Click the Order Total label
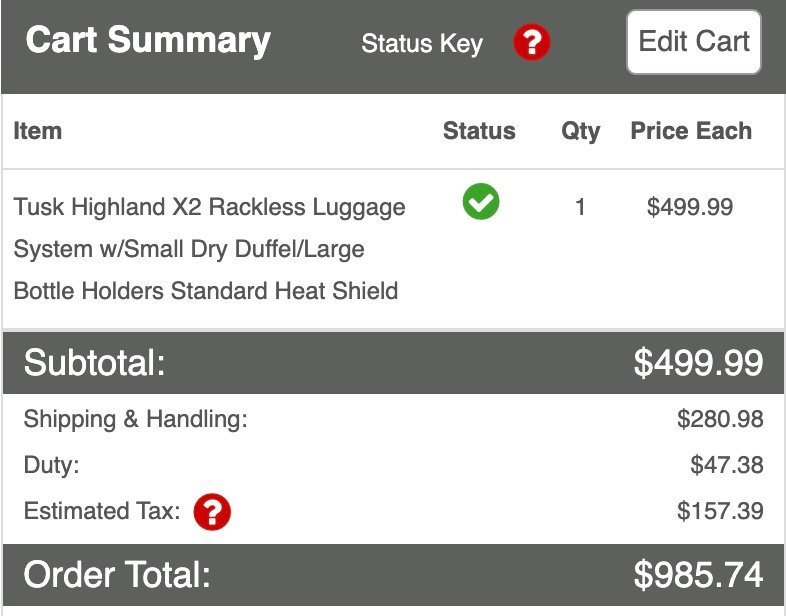This screenshot has width=786, height=616. pyautogui.click(x=117, y=575)
